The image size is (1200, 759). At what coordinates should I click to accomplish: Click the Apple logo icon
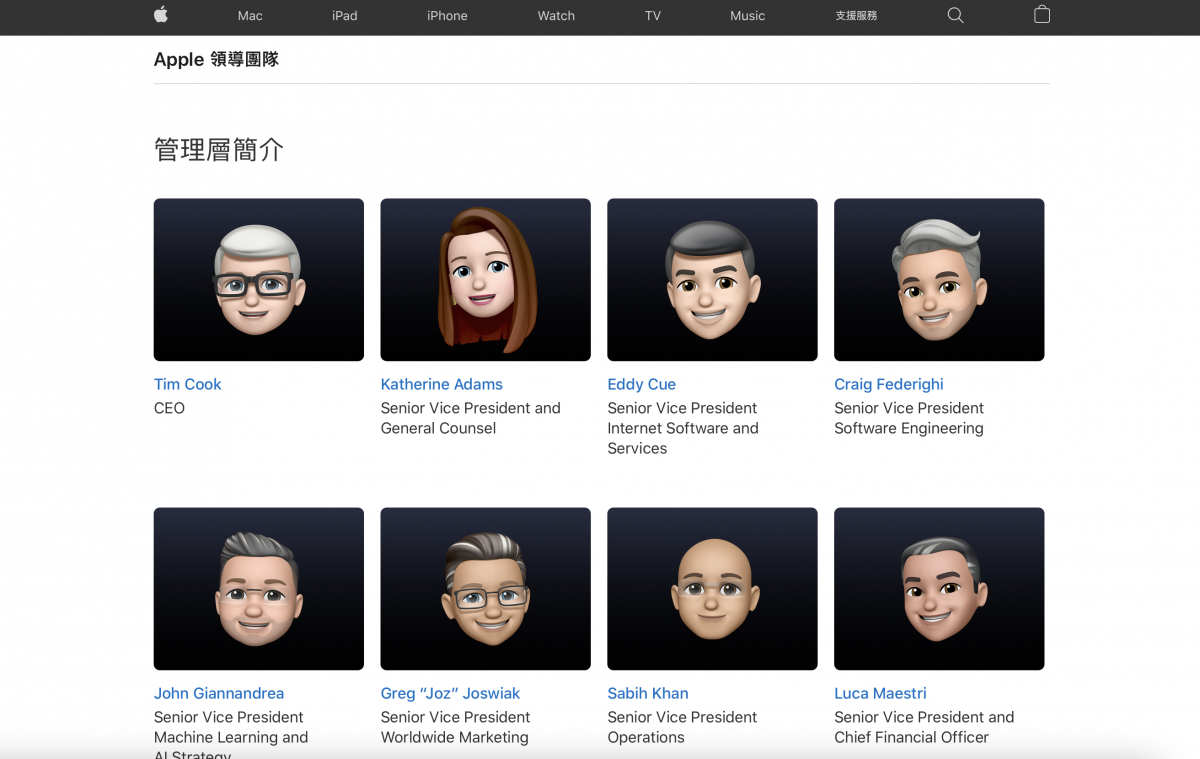(161, 15)
